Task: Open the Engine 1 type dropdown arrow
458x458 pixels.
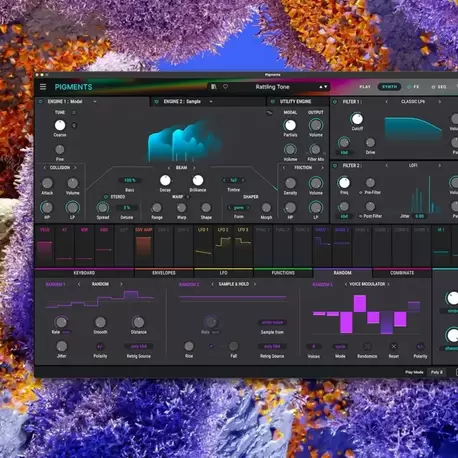Action: click(x=95, y=101)
